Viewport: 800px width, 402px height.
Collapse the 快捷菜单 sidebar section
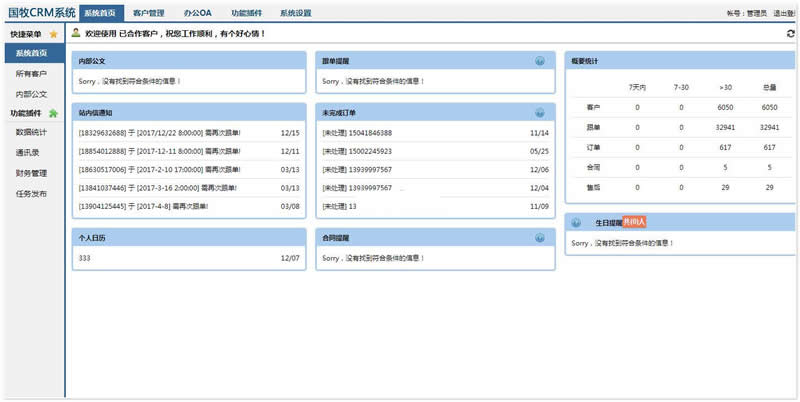click(x=26, y=34)
